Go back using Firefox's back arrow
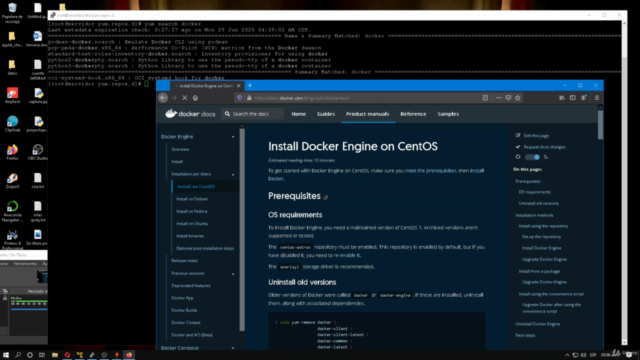 [x=163, y=98]
